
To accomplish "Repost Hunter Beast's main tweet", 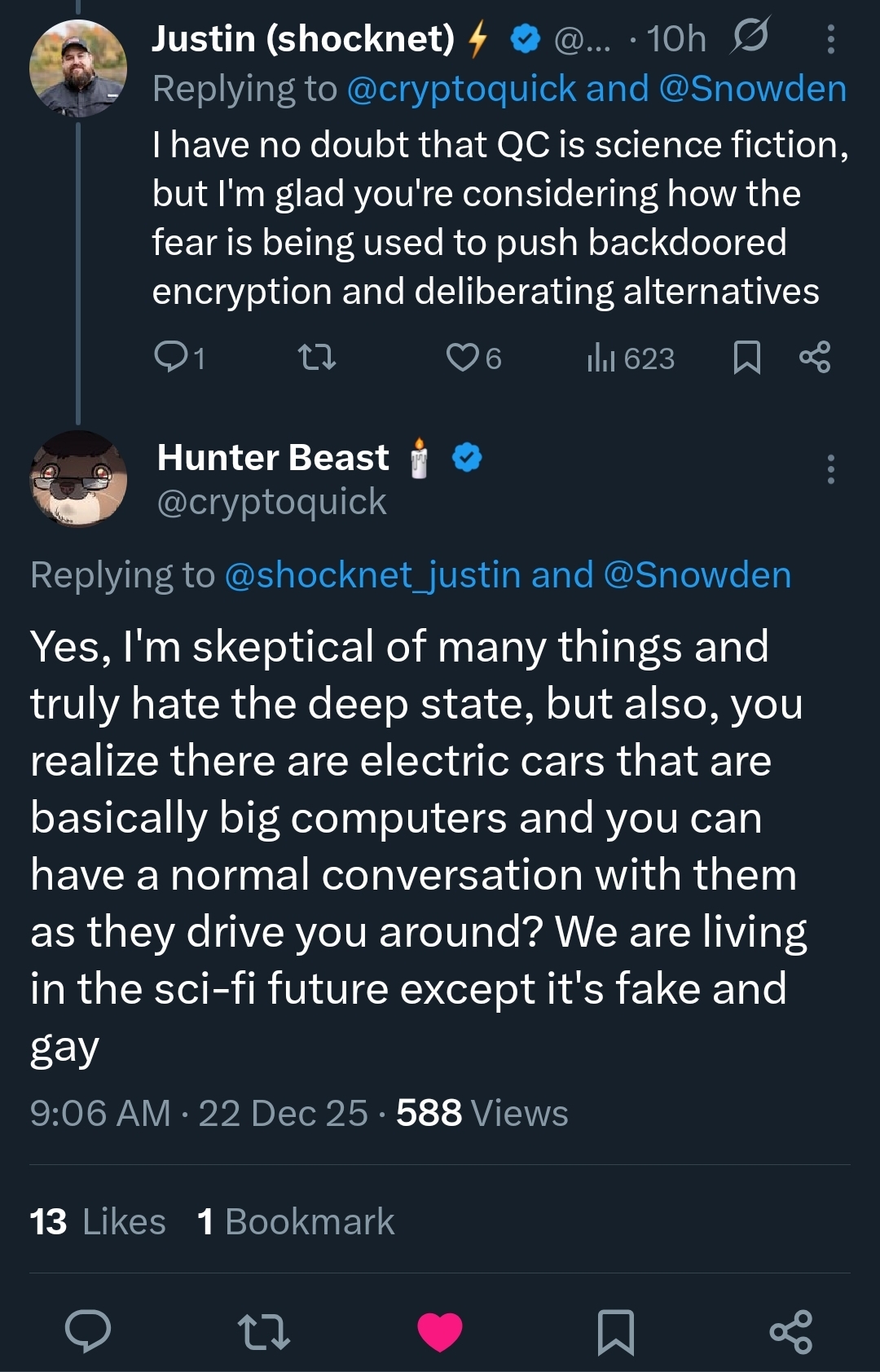I will coord(263,1331).
